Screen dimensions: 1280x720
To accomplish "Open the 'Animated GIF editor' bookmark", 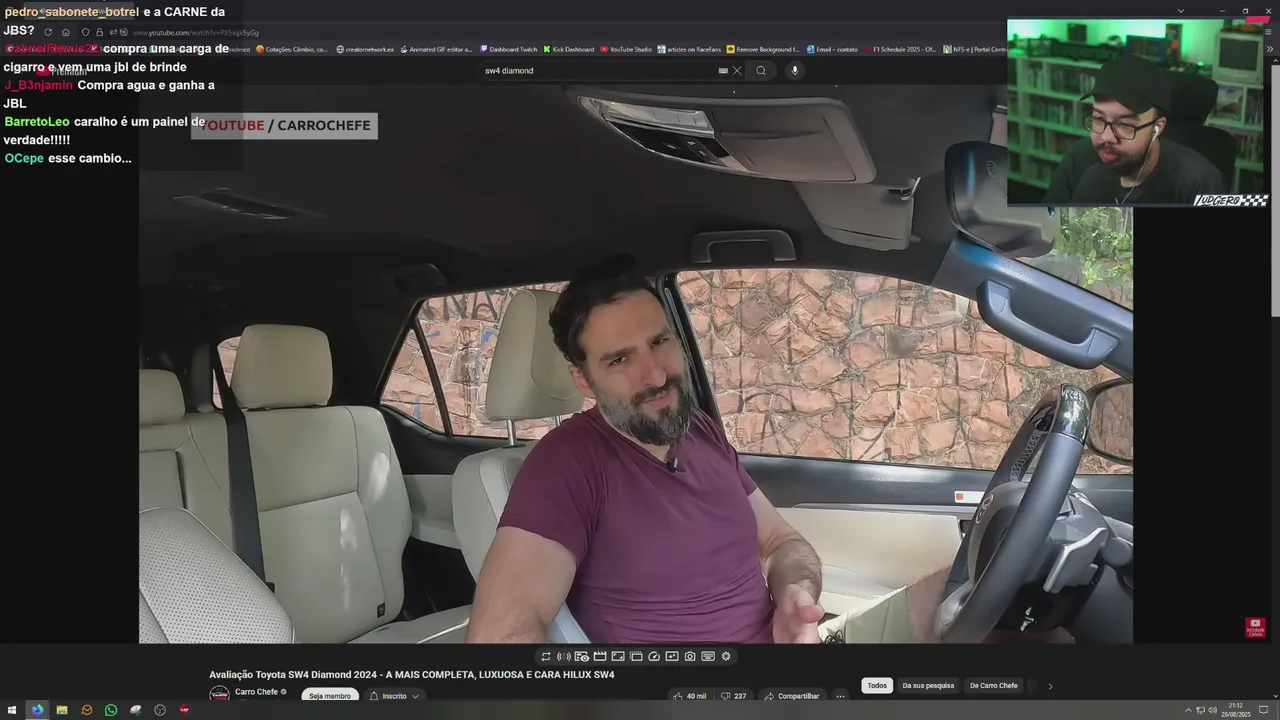I will pos(436,49).
